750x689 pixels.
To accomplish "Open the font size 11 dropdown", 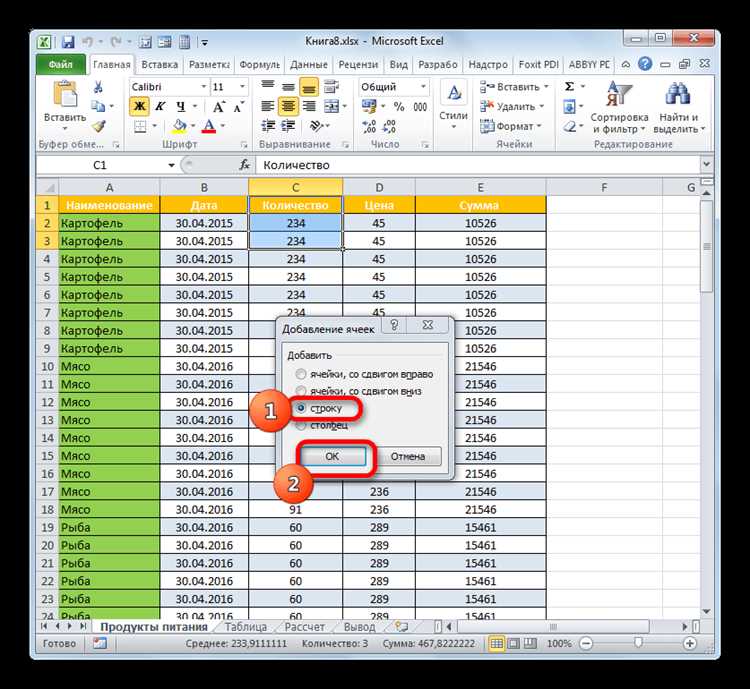I will pos(242,87).
